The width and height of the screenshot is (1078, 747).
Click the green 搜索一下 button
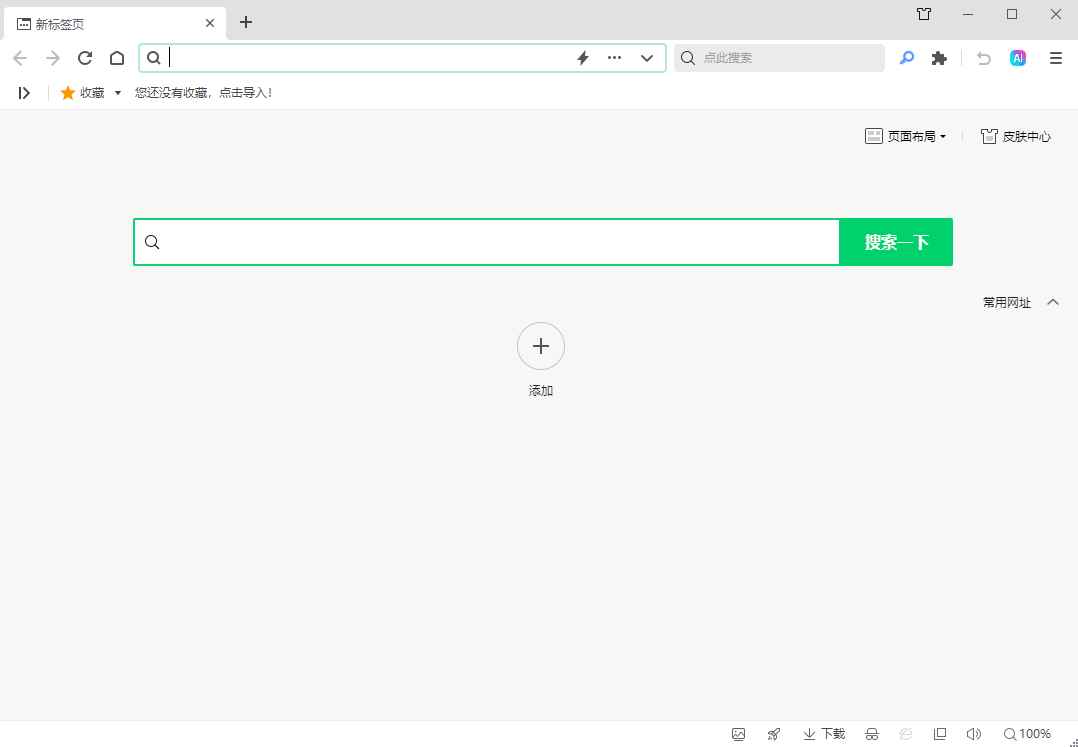click(896, 242)
